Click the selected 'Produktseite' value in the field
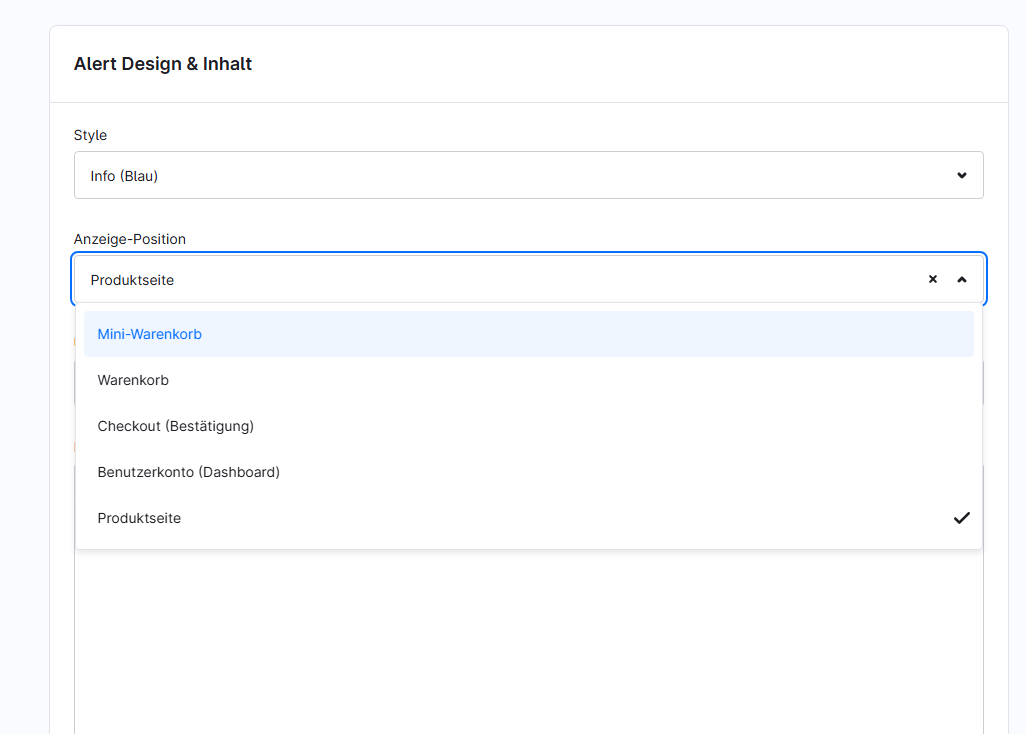 pos(132,280)
